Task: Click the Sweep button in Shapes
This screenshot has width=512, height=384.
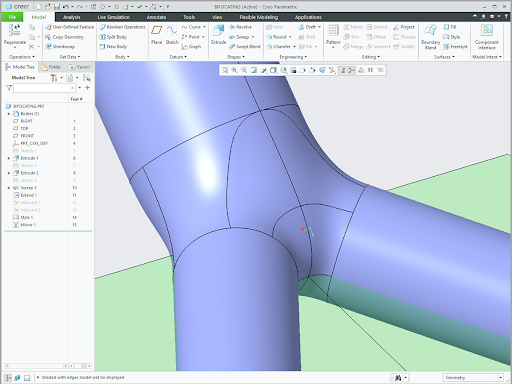Action: (x=242, y=37)
